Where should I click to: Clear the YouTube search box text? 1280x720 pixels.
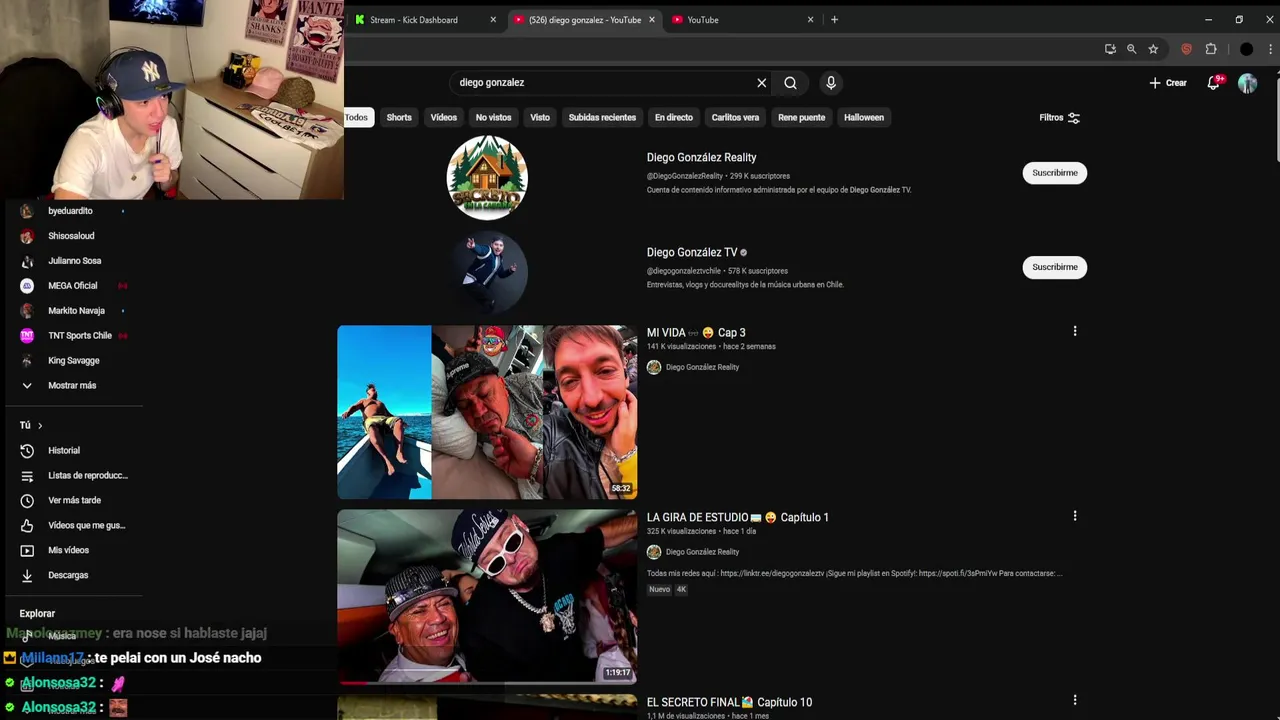click(x=761, y=83)
